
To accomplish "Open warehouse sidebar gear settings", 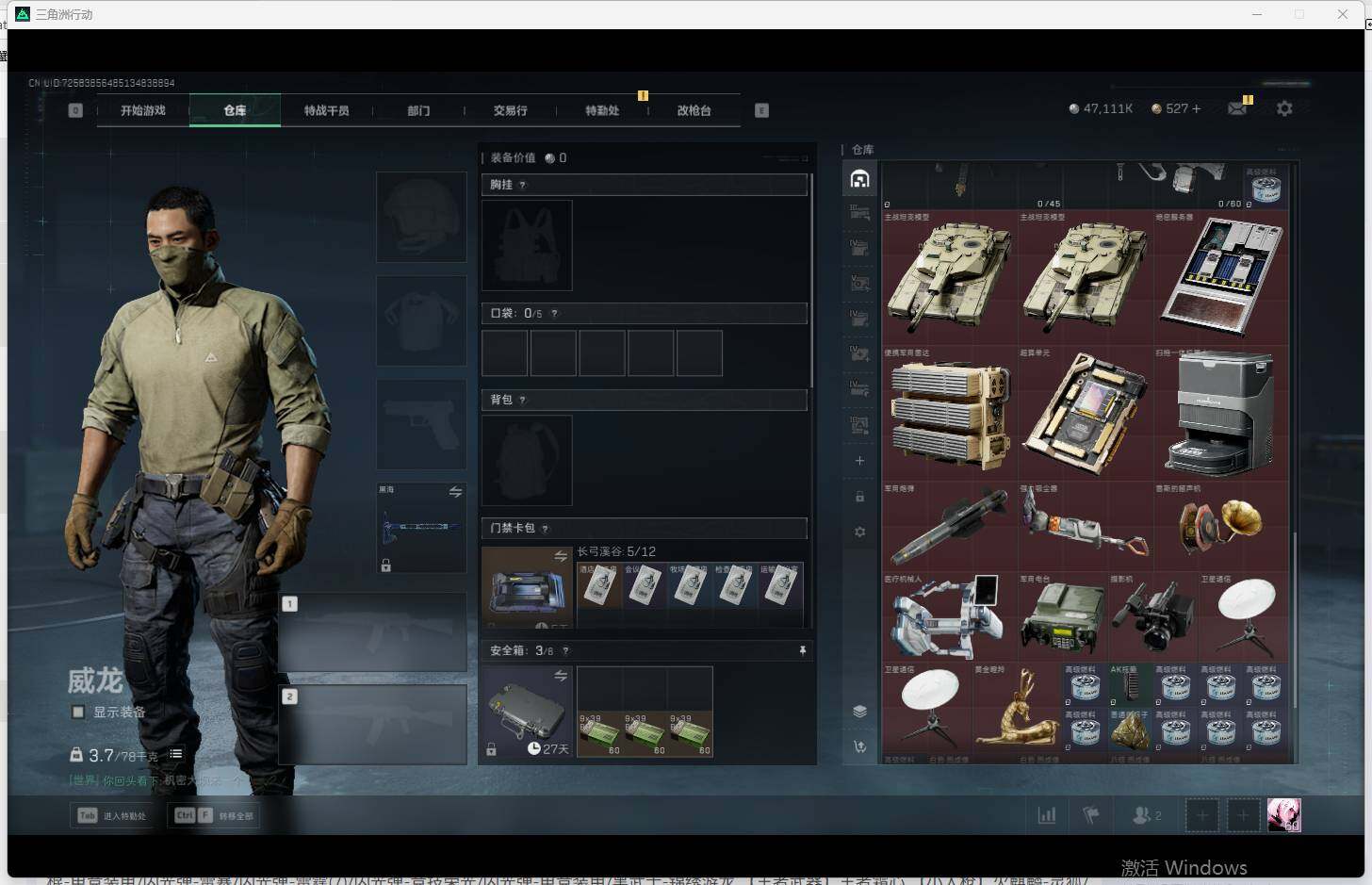I will pyautogui.click(x=859, y=533).
